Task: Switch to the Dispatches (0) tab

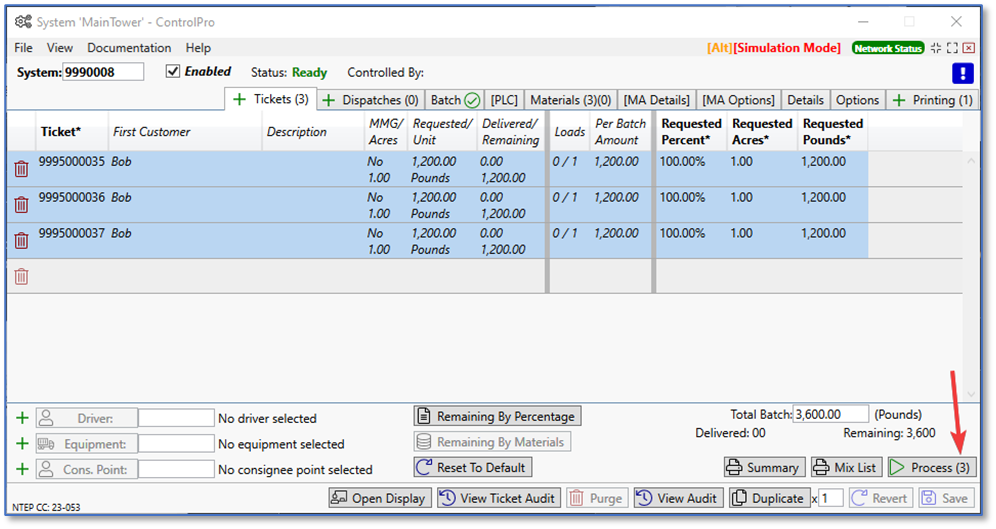Action: click(x=370, y=100)
